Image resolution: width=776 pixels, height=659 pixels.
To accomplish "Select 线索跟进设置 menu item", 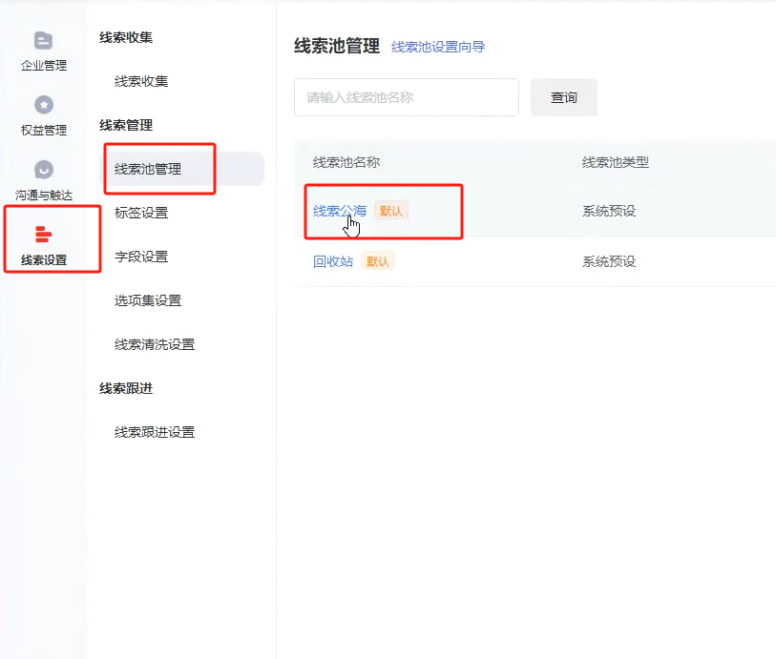I will 154,433.
